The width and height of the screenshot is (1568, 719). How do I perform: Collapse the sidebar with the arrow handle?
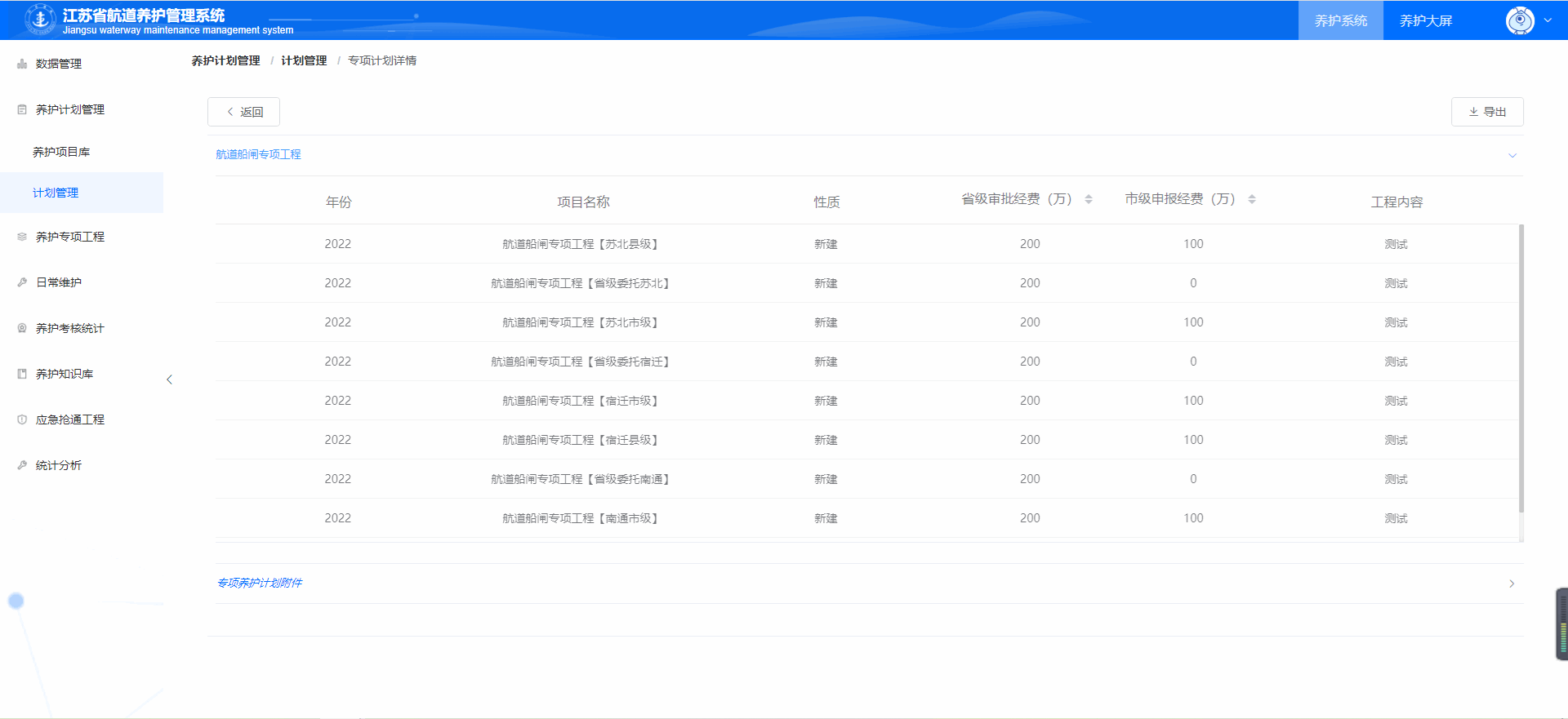coord(169,379)
